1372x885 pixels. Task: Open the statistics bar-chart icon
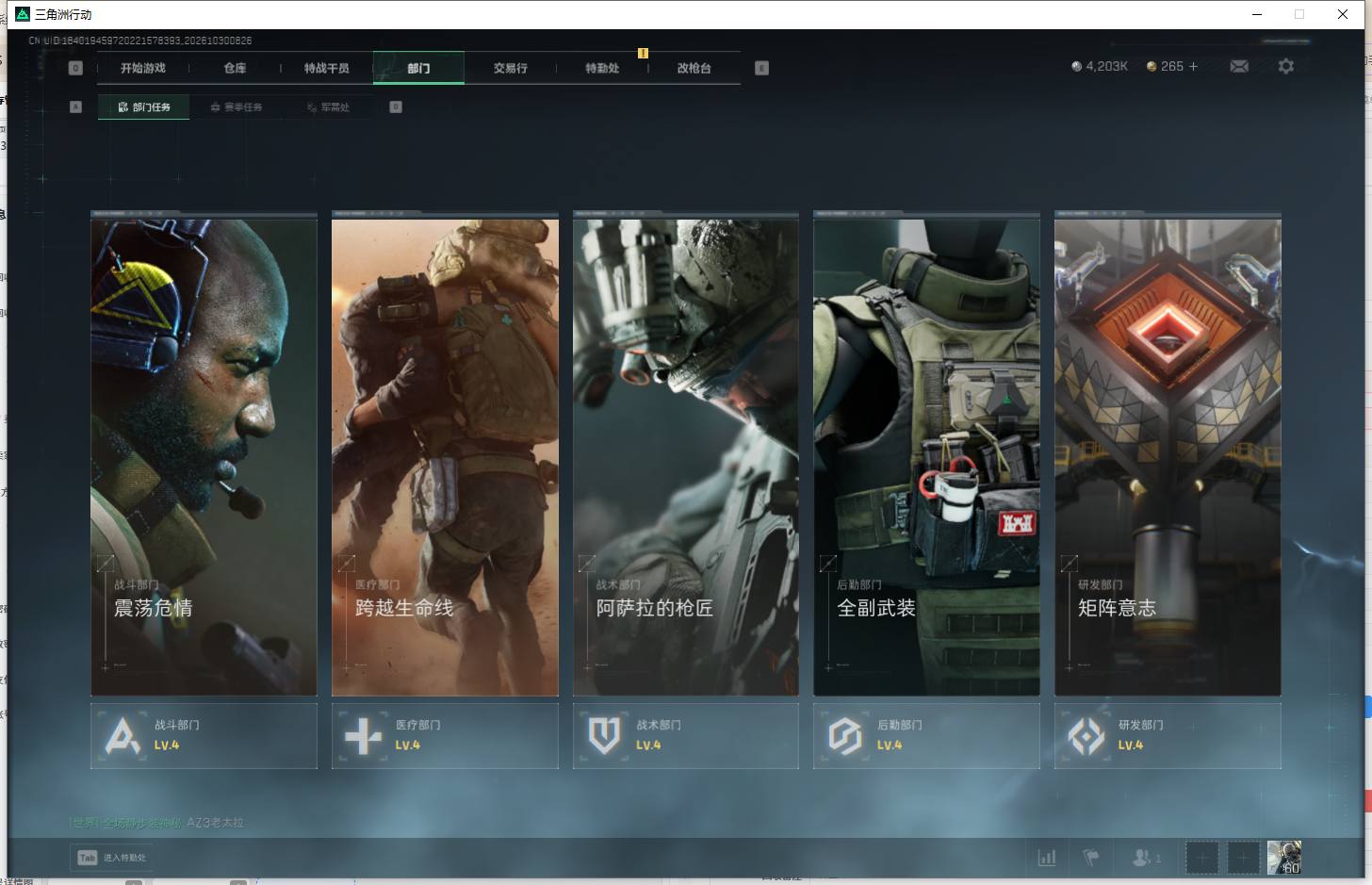pyautogui.click(x=1047, y=858)
